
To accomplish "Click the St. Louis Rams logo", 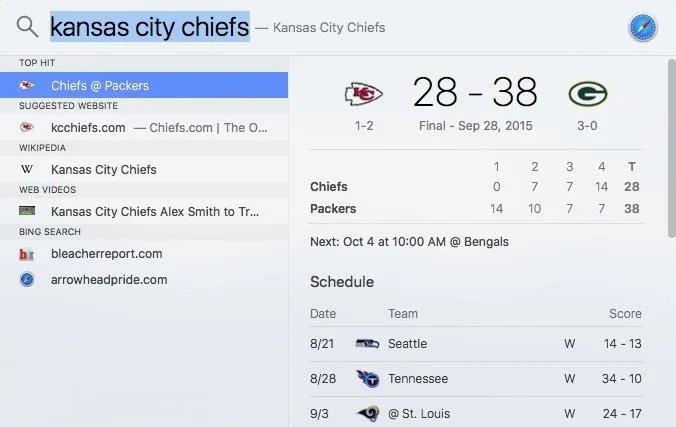I will click(368, 413).
